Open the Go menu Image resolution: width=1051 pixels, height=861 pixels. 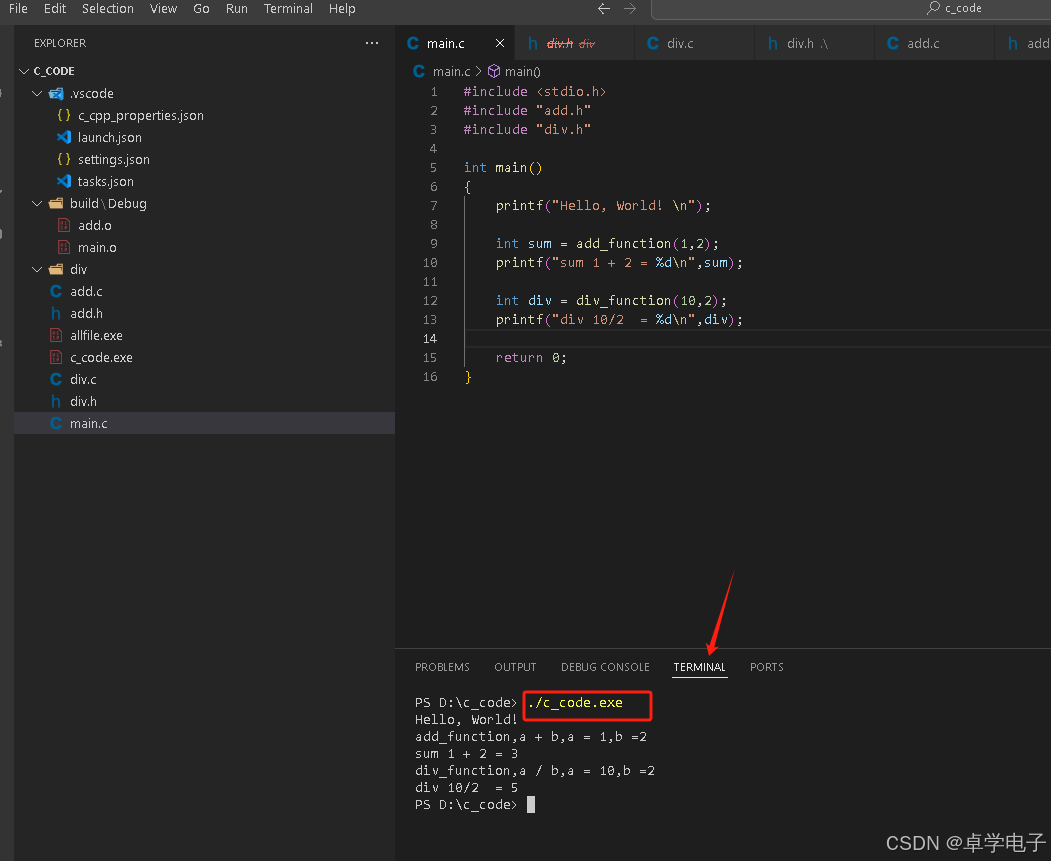pyautogui.click(x=201, y=9)
